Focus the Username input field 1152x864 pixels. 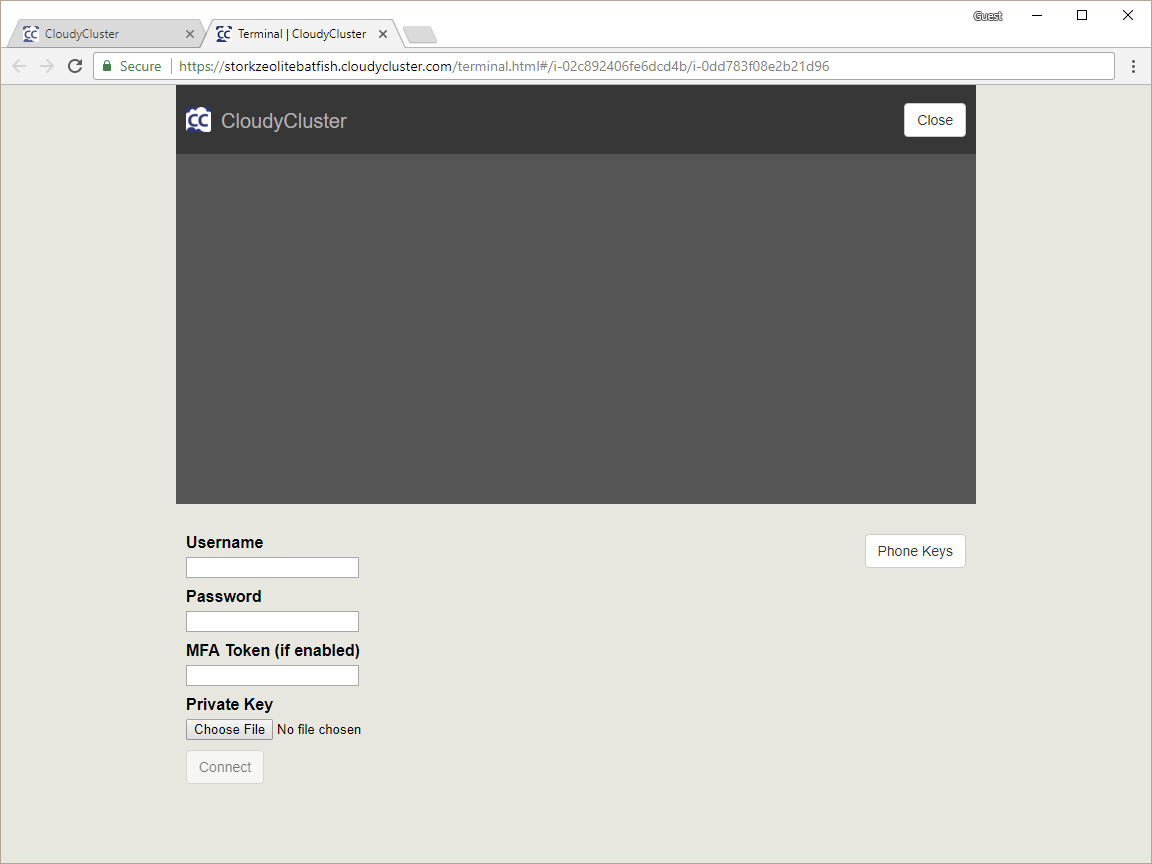pyautogui.click(x=273, y=567)
